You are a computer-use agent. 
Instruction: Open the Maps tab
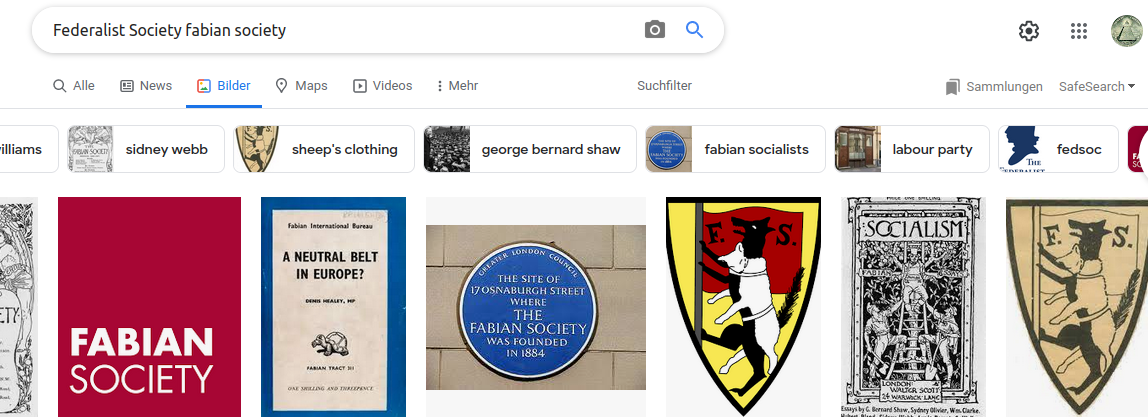301,86
